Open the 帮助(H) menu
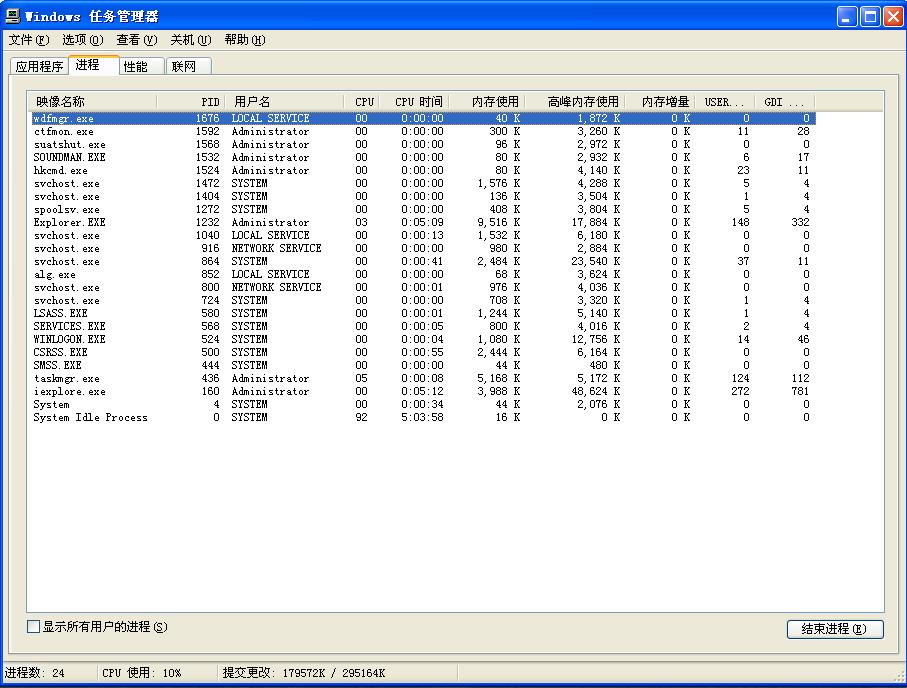Image resolution: width=907 pixels, height=688 pixels. pyautogui.click(x=245, y=40)
